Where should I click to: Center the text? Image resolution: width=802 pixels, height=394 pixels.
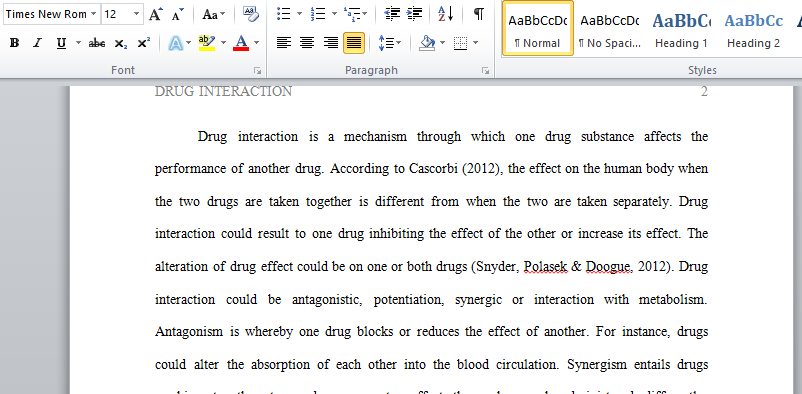[x=307, y=43]
